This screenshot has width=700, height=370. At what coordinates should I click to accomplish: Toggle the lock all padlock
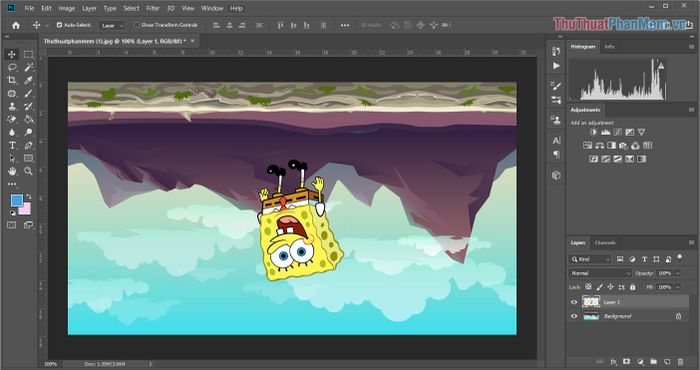point(632,287)
